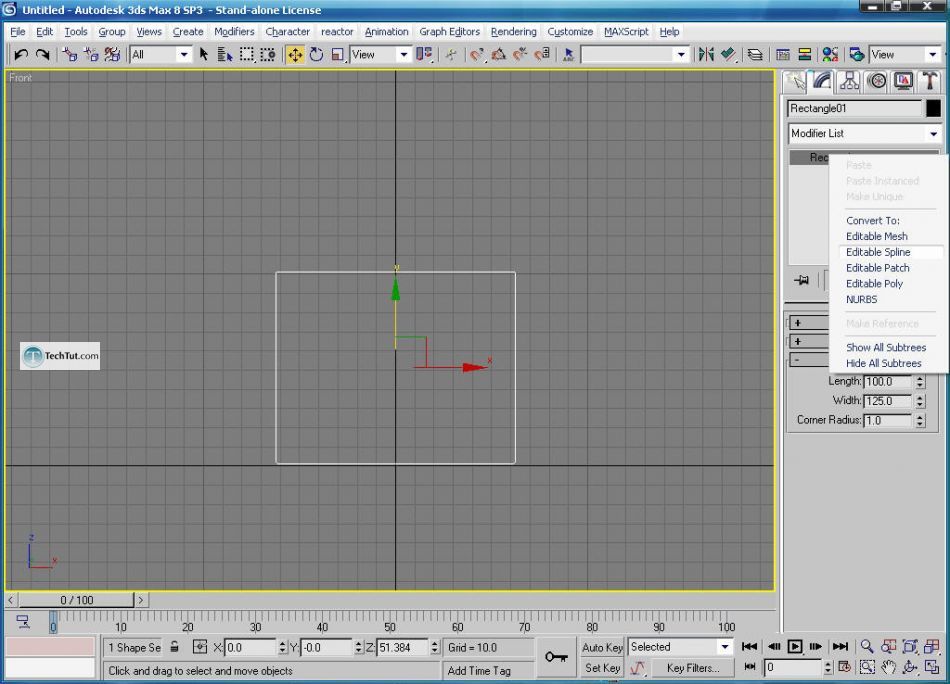The height and width of the screenshot is (684, 950).
Task: Play the animation
Action: pyautogui.click(x=795, y=646)
